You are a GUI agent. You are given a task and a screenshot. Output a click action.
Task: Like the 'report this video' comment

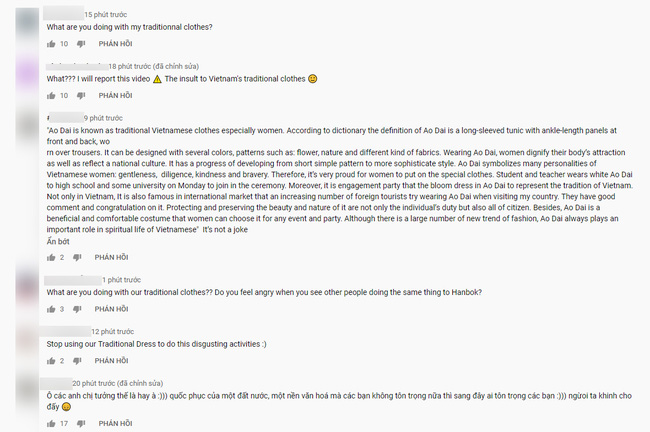click(51, 96)
